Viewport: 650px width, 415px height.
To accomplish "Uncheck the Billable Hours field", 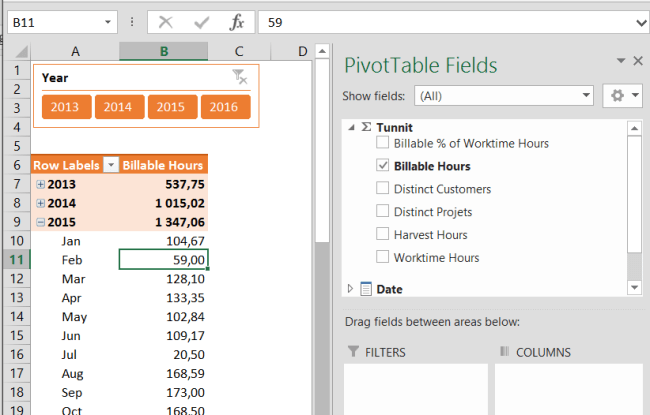I will pos(382,166).
